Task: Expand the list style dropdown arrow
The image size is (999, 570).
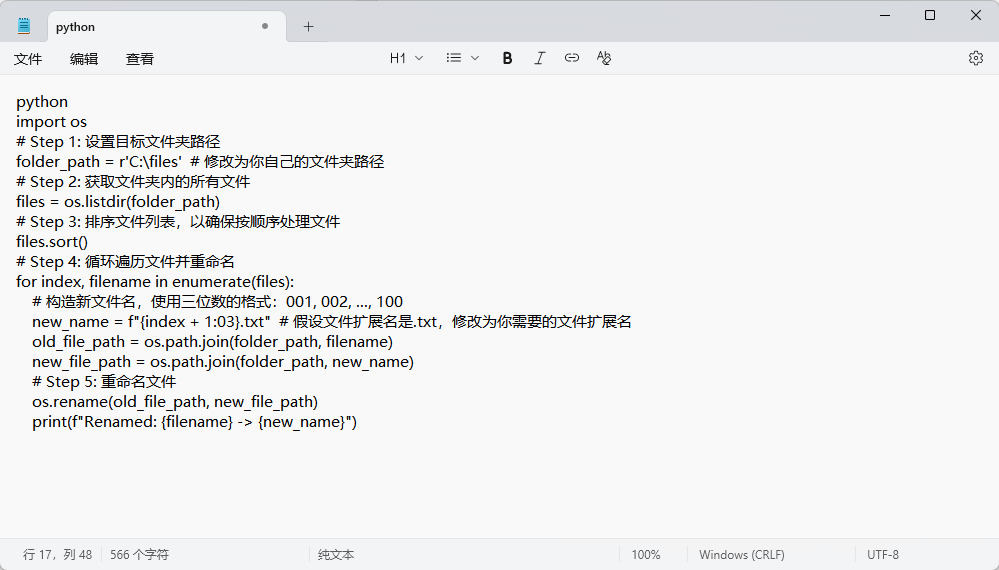Action: tap(475, 58)
